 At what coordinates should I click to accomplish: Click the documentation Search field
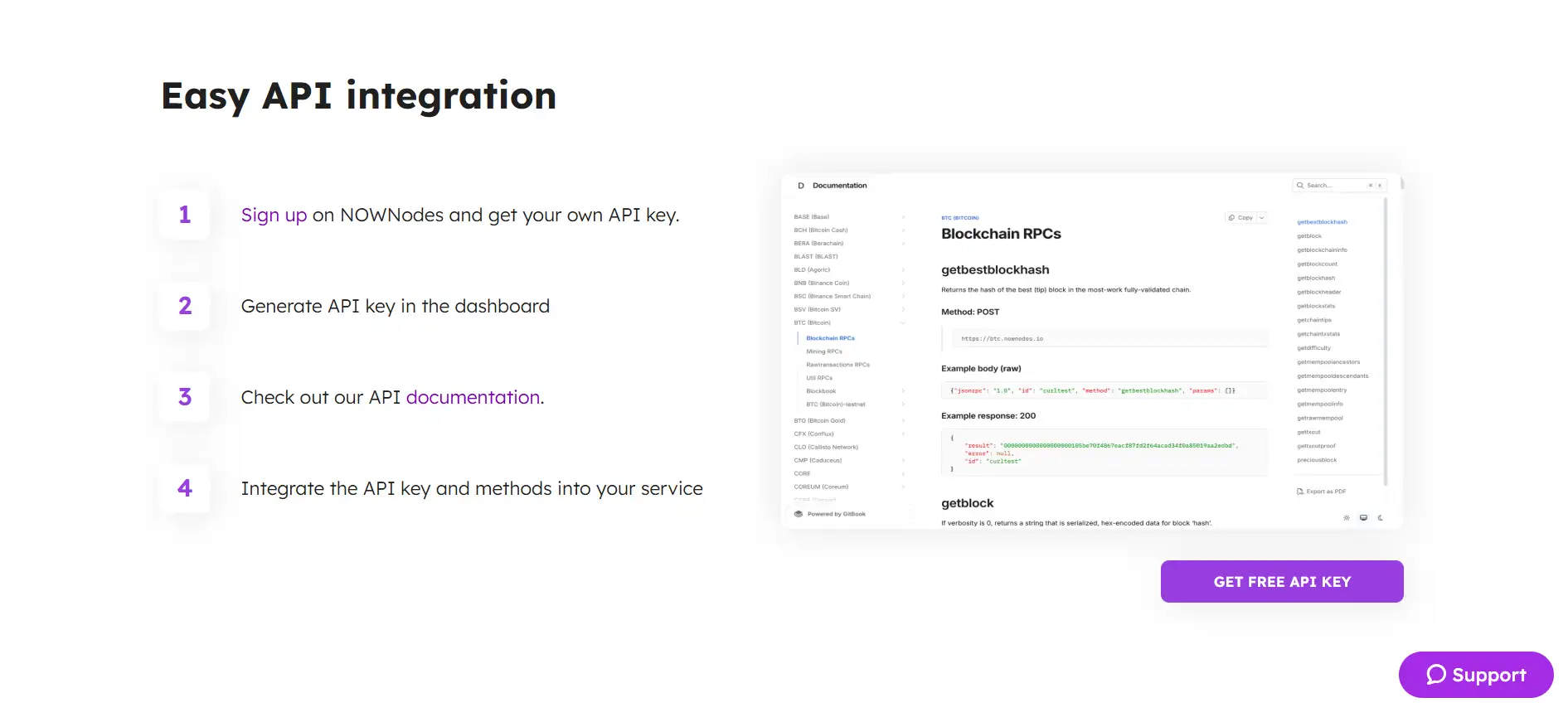[1335, 186]
